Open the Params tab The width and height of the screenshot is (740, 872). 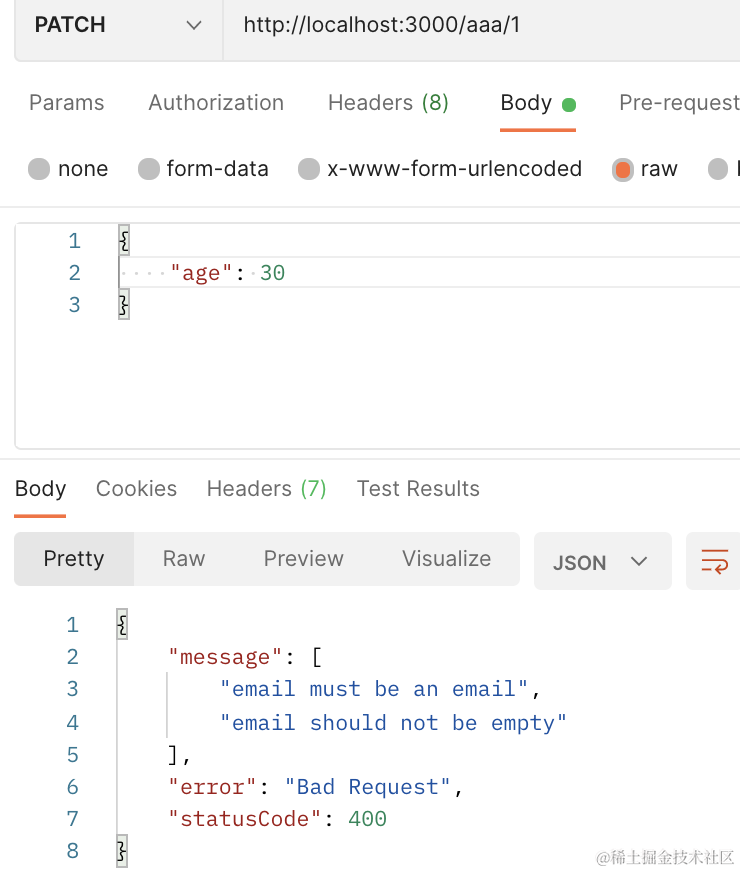(66, 103)
